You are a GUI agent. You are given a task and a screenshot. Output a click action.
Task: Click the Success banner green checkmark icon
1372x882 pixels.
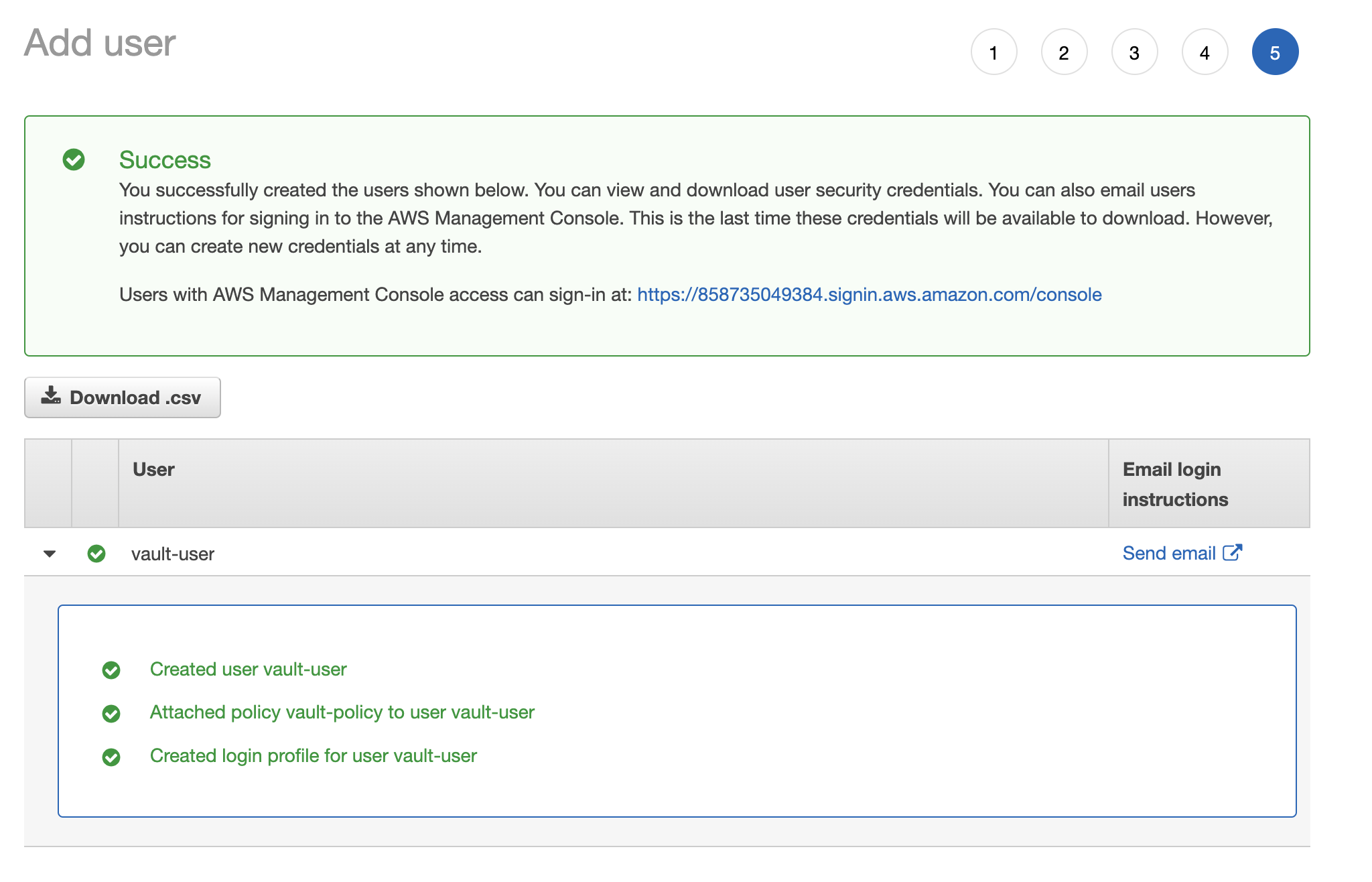point(74,160)
